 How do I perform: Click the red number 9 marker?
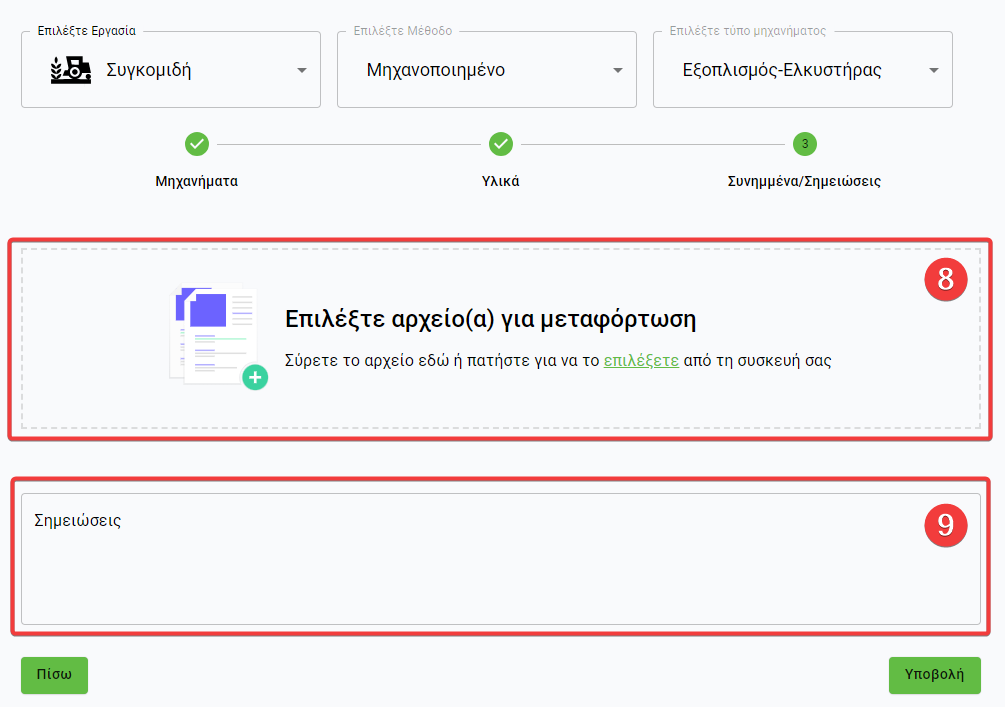[x=945, y=524]
